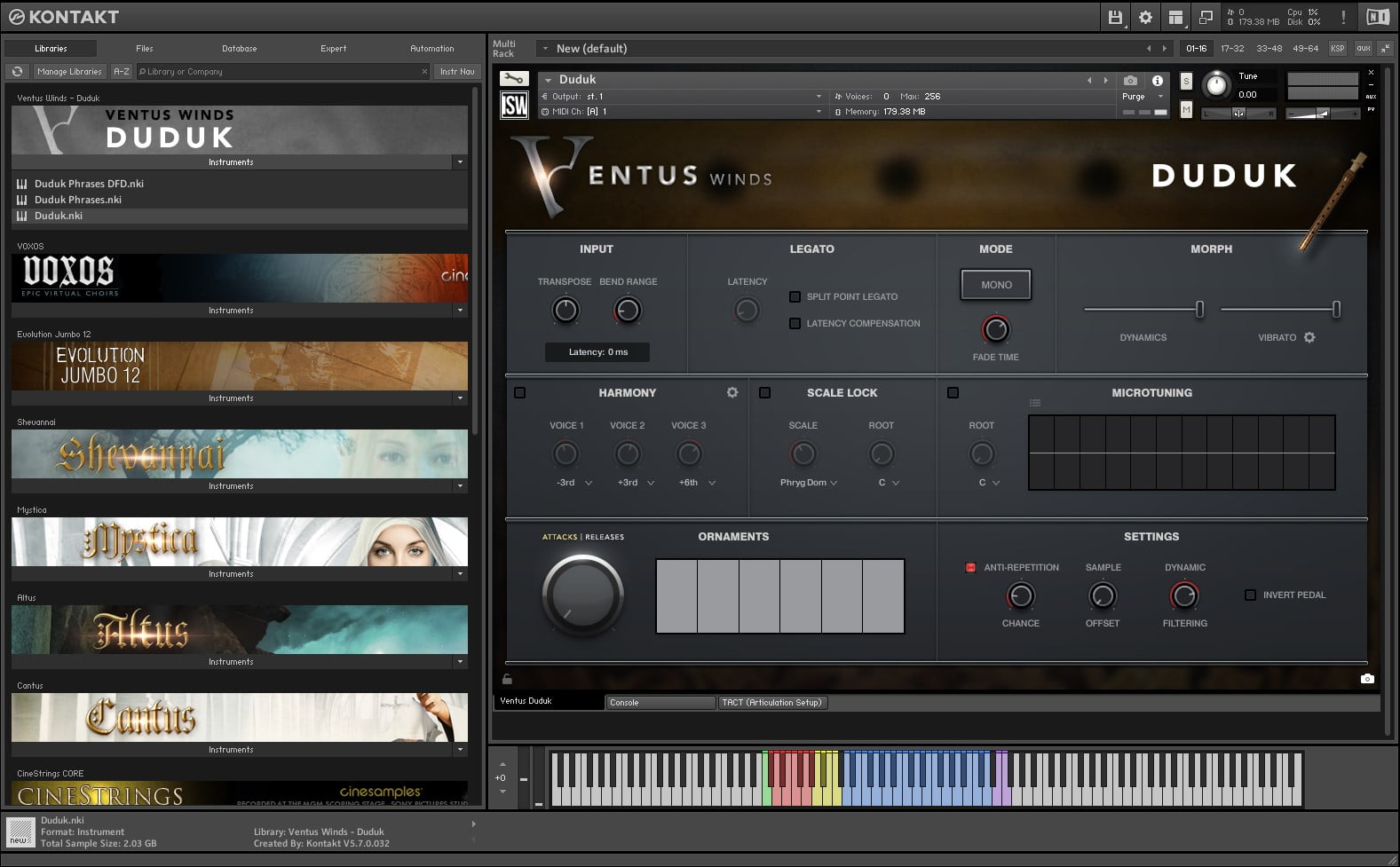Open Voice 1 -3rd interval dropdown
This screenshot has height=867, width=1400.
(x=574, y=483)
